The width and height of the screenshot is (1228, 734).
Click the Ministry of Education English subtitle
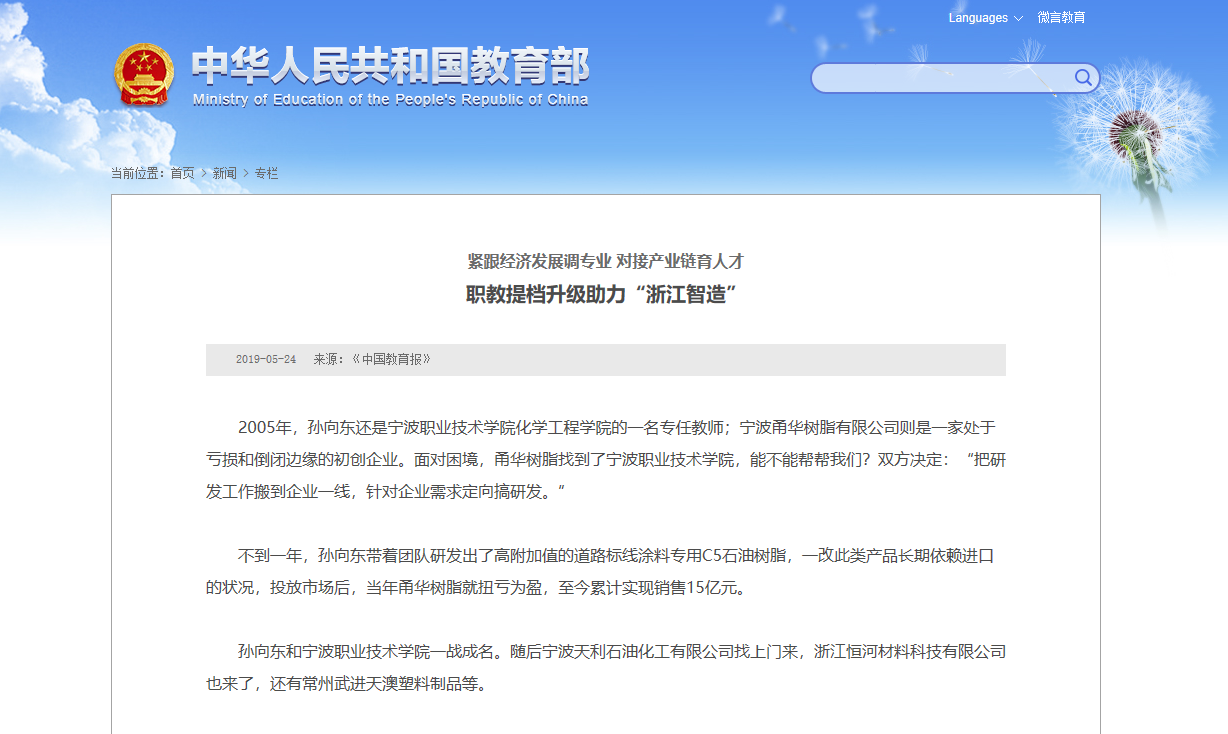390,100
